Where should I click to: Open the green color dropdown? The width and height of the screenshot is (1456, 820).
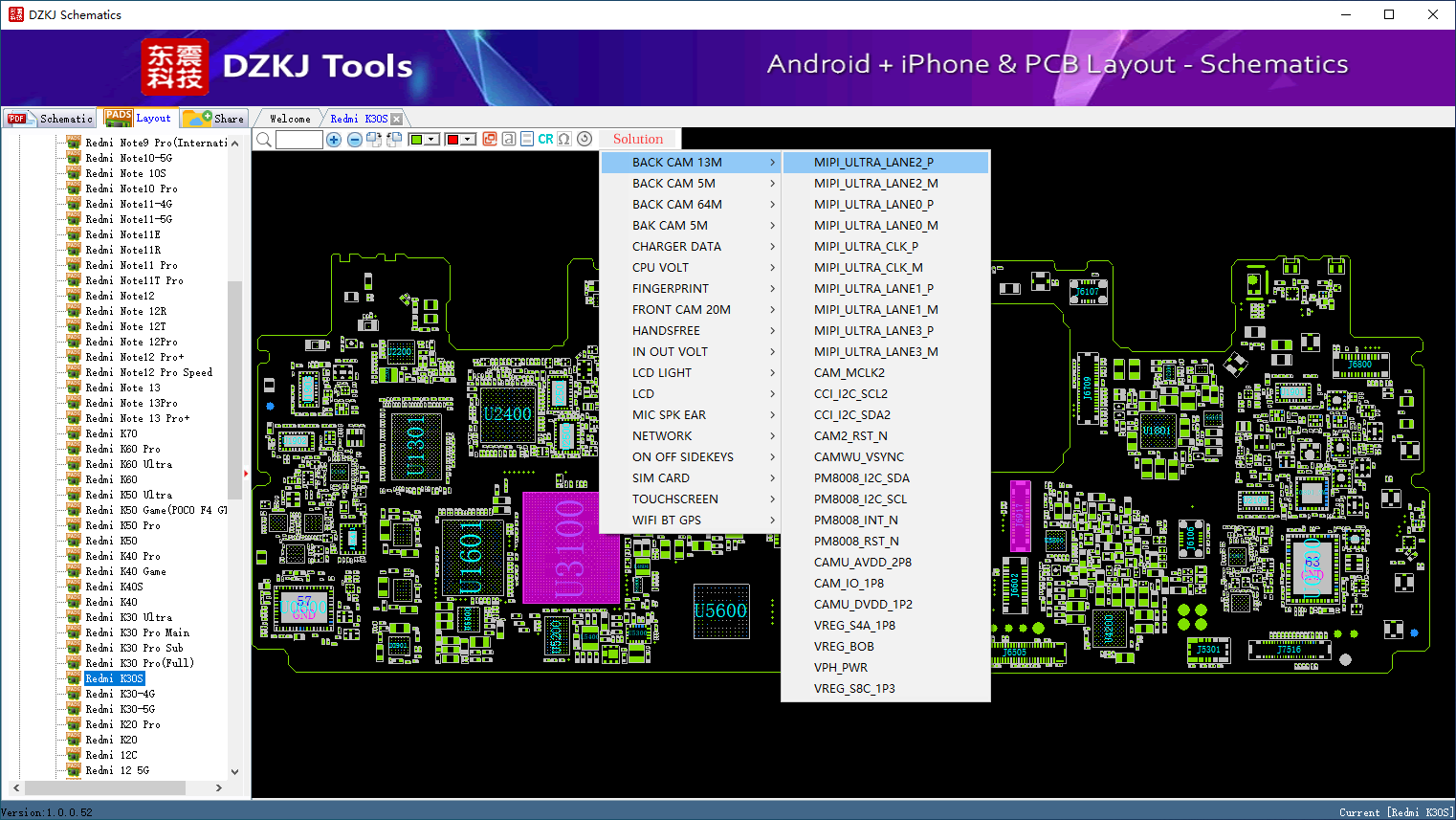pyautogui.click(x=431, y=140)
